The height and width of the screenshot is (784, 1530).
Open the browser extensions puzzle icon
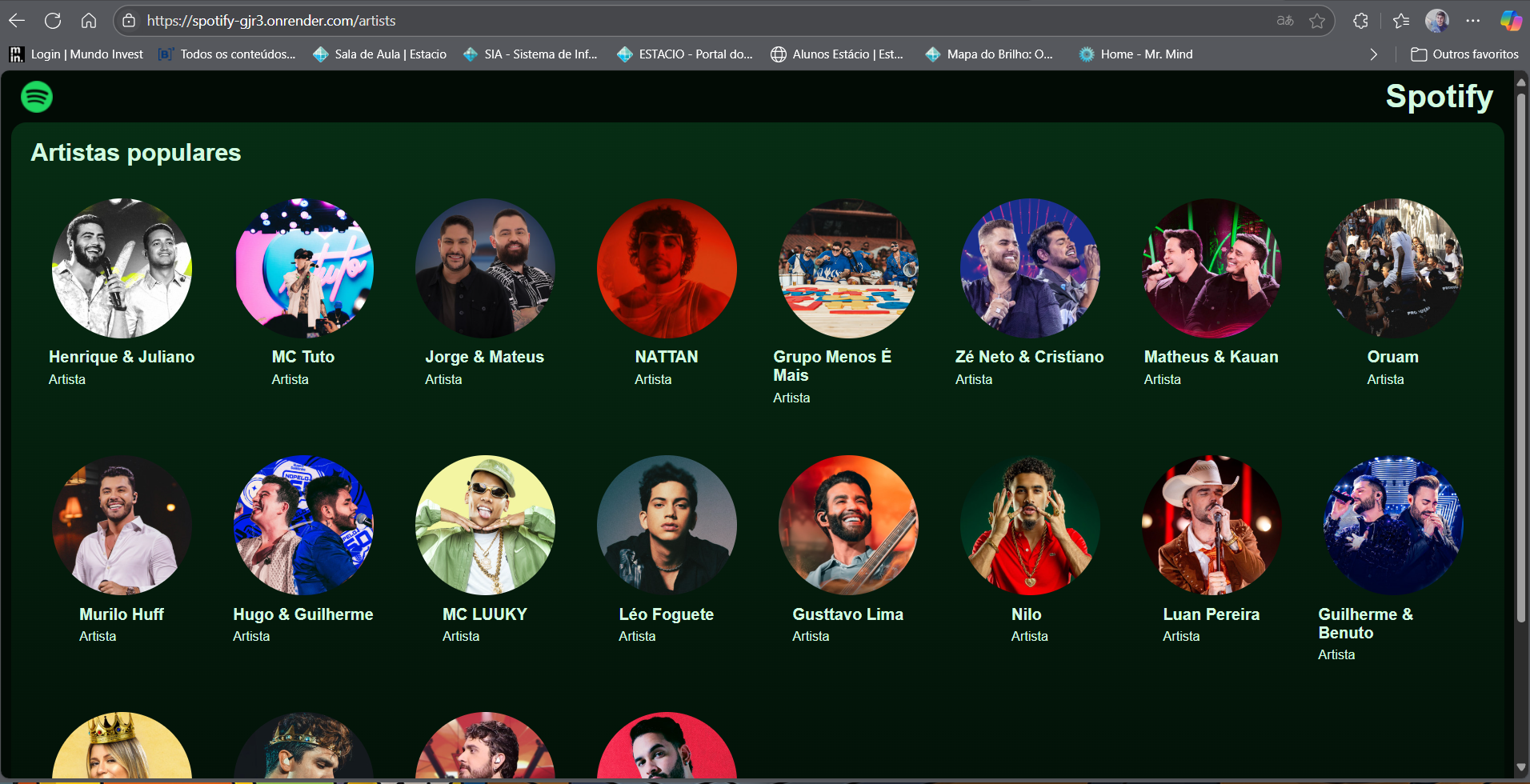pos(1360,21)
